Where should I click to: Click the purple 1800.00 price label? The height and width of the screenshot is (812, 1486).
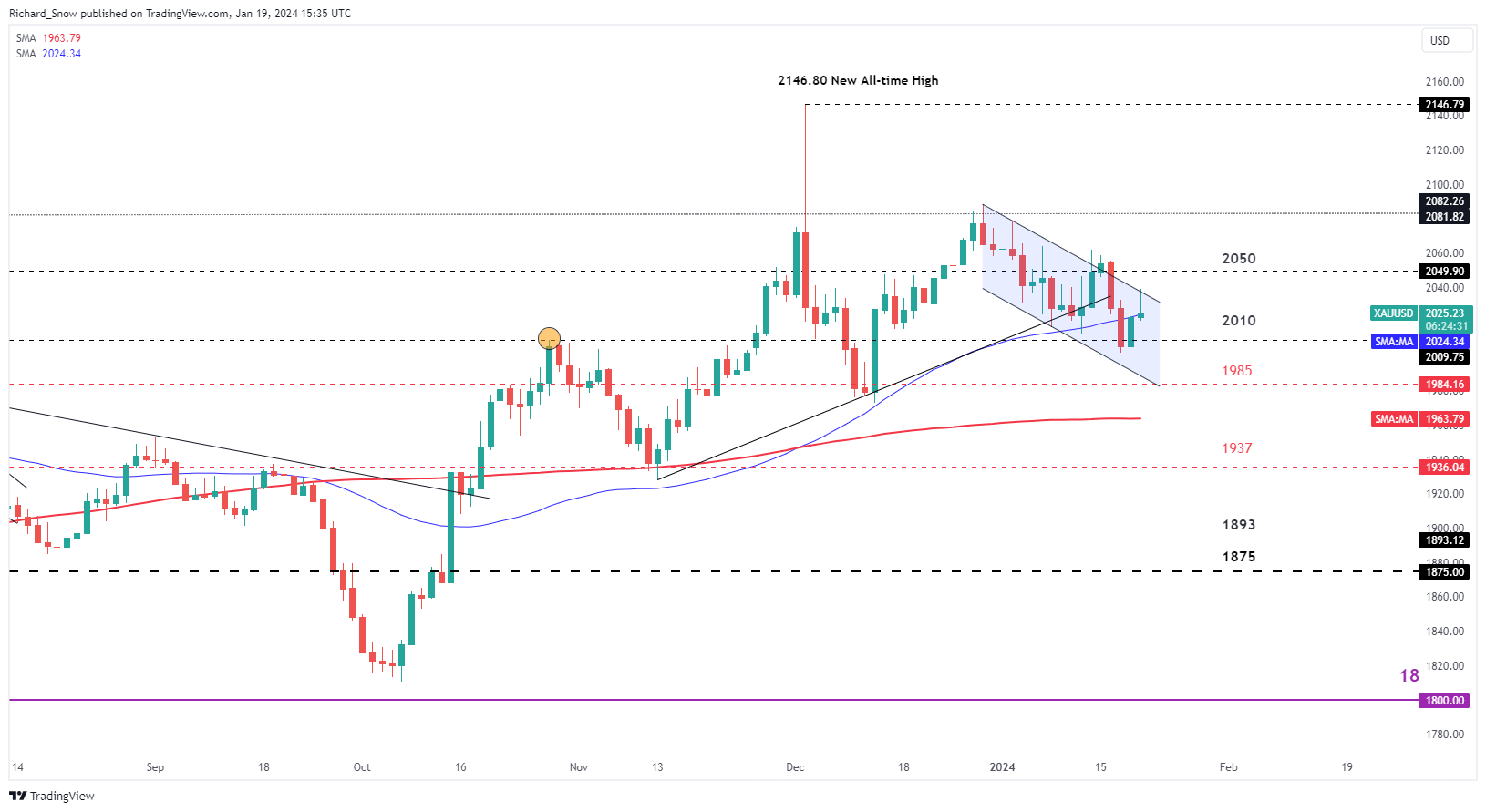click(x=1445, y=701)
